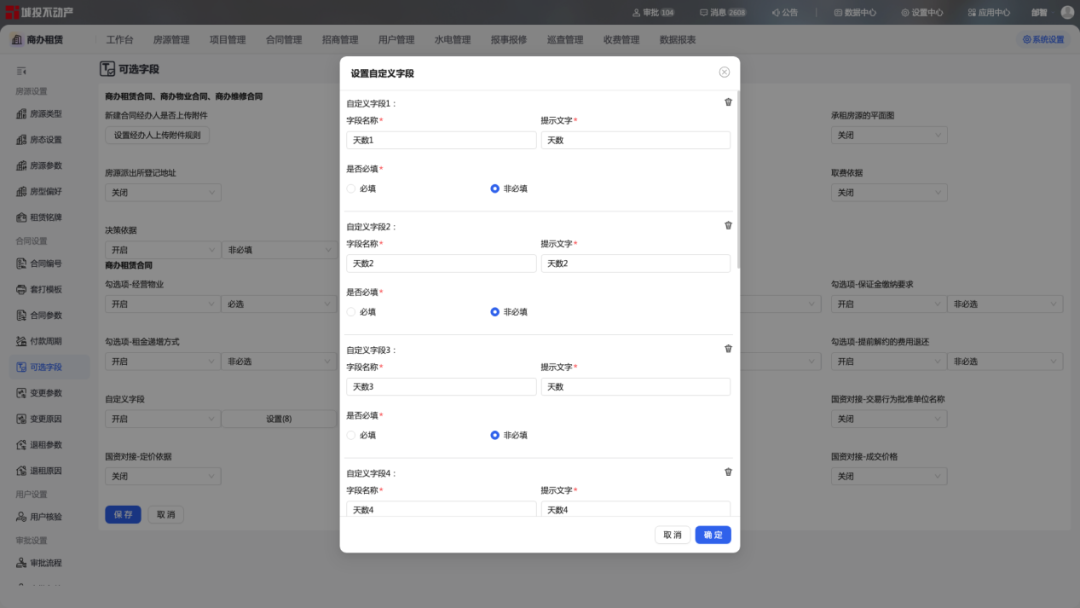Select 非必填 radio for custom field 2

tap(495, 312)
